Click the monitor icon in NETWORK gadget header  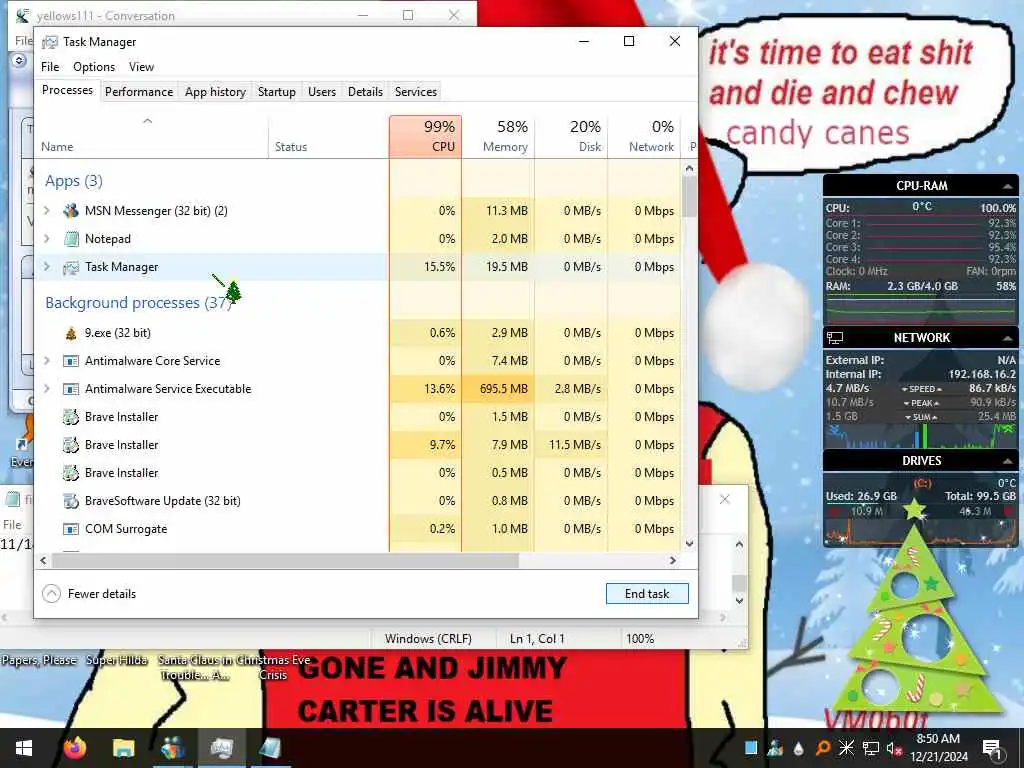[835, 338]
